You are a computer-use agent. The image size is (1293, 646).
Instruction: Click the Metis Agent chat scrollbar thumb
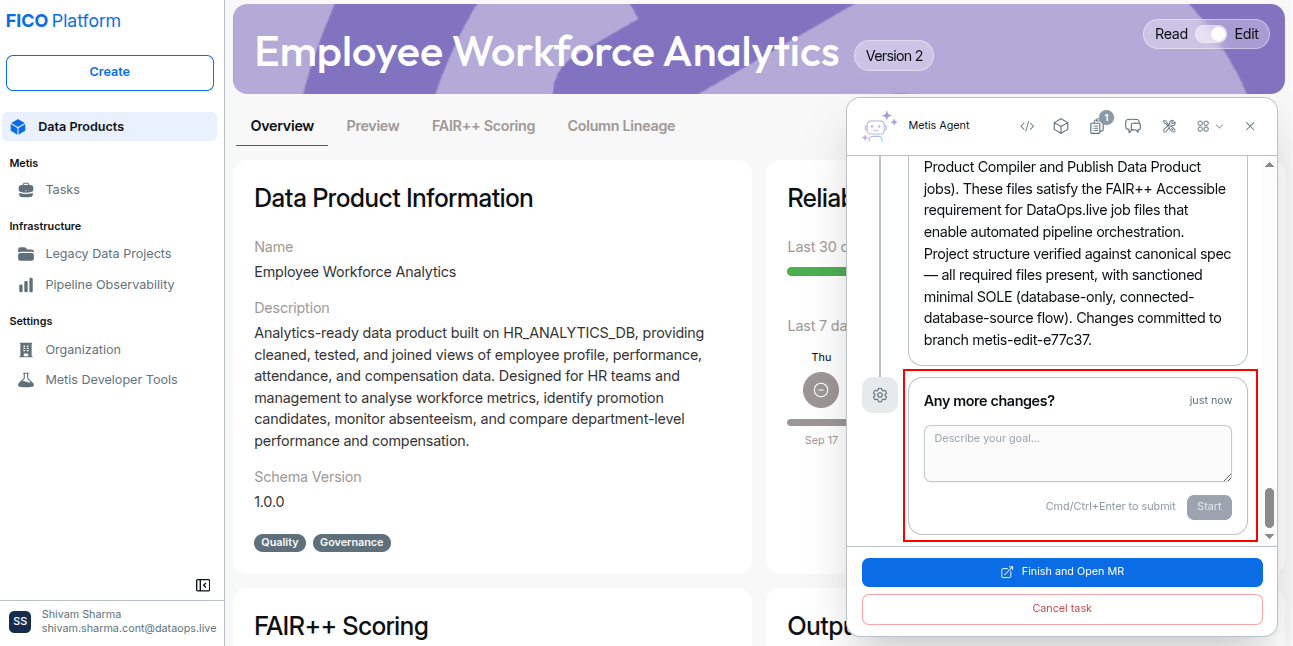(1270, 508)
